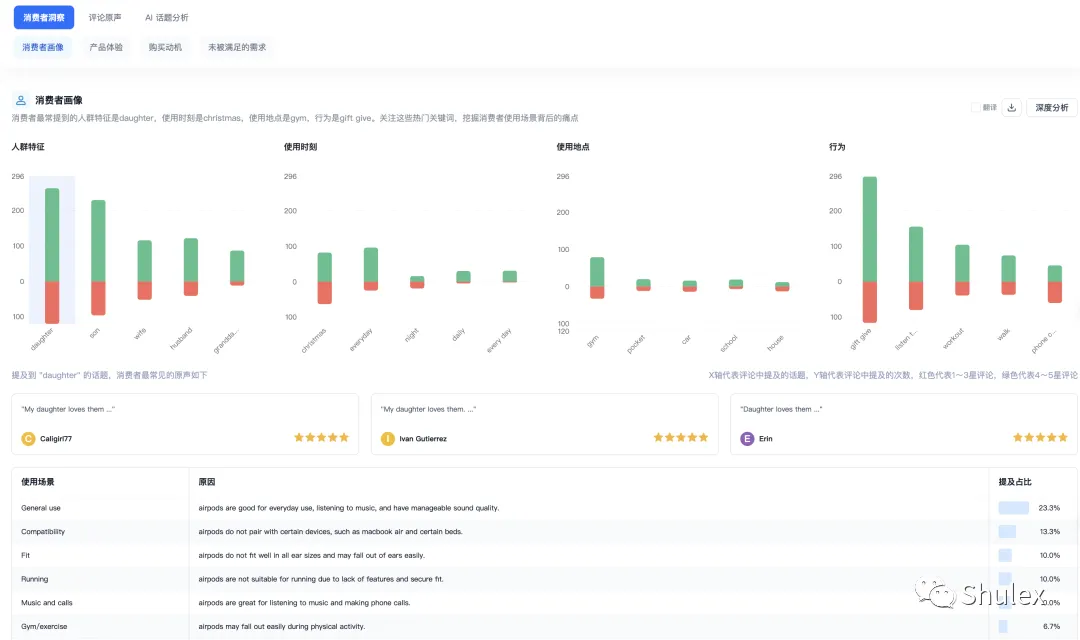1080x640 pixels.
Task: Click the pocket bar in 使用地点 chart
Action: pyautogui.click(x=643, y=285)
